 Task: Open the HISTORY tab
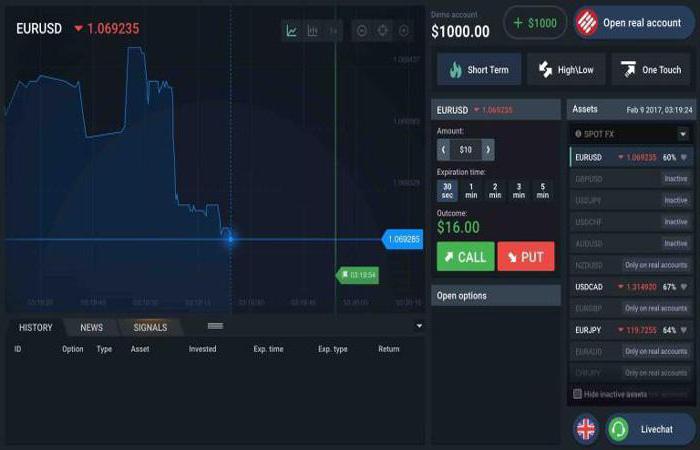pyautogui.click(x=36, y=327)
